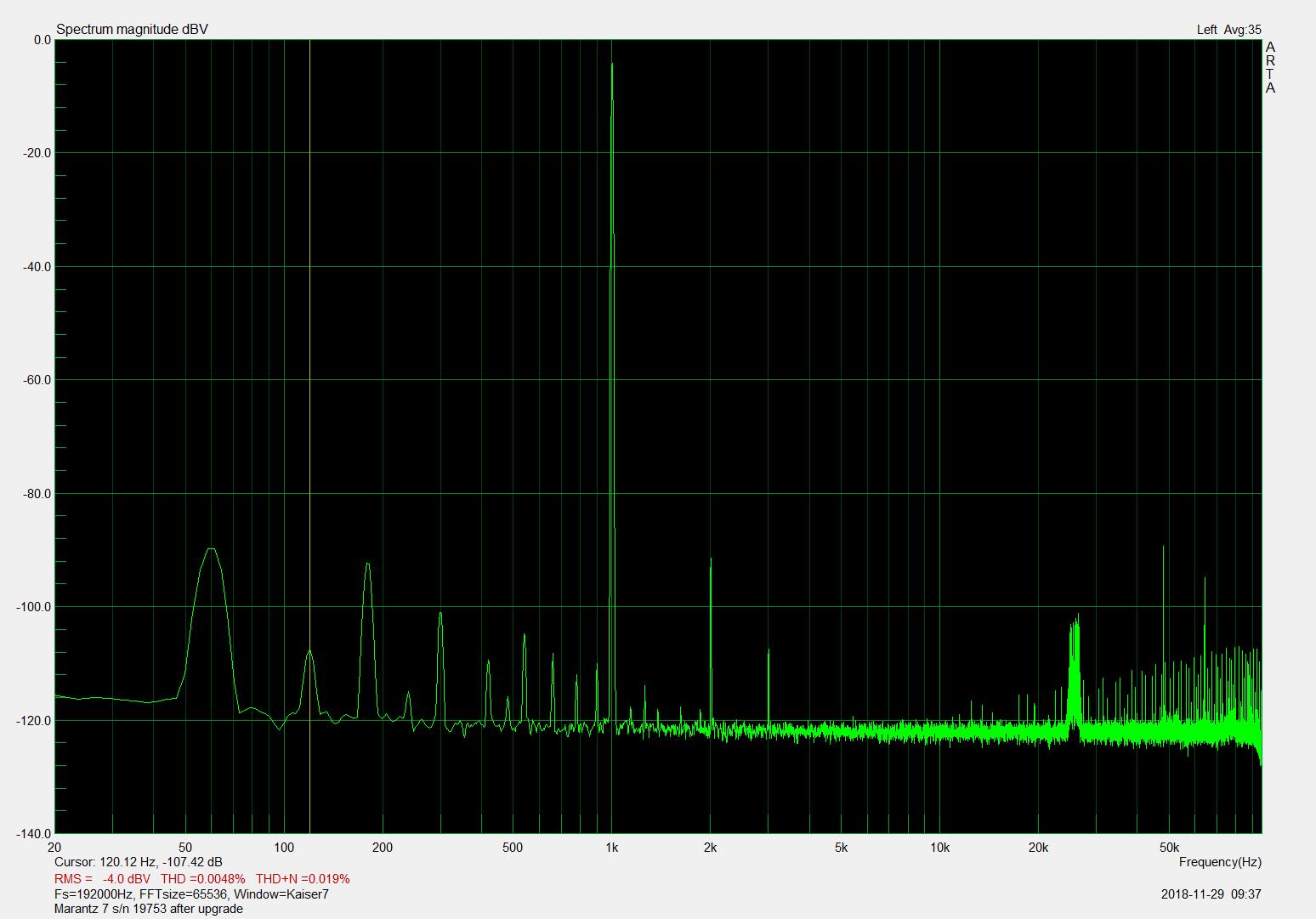Click the 60 Hz hum peak

click(211, 550)
